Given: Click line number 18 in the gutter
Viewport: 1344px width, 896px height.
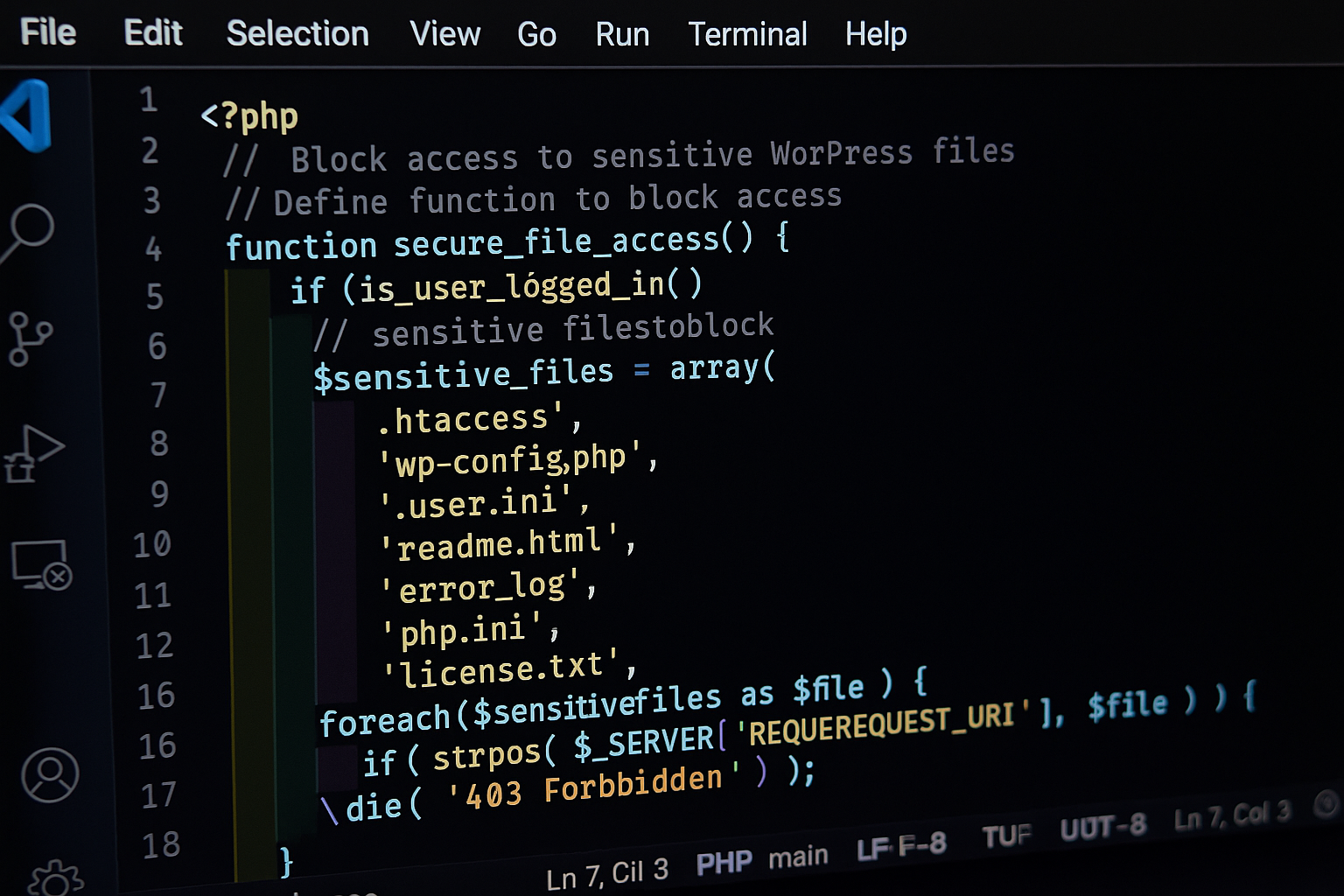Looking at the screenshot, I should click(x=161, y=844).
